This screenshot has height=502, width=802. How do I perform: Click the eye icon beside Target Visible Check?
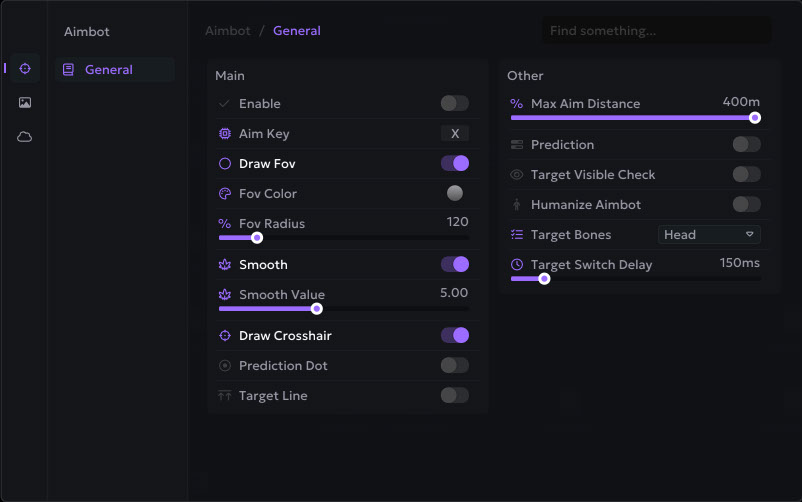click(x=517, y=175)
